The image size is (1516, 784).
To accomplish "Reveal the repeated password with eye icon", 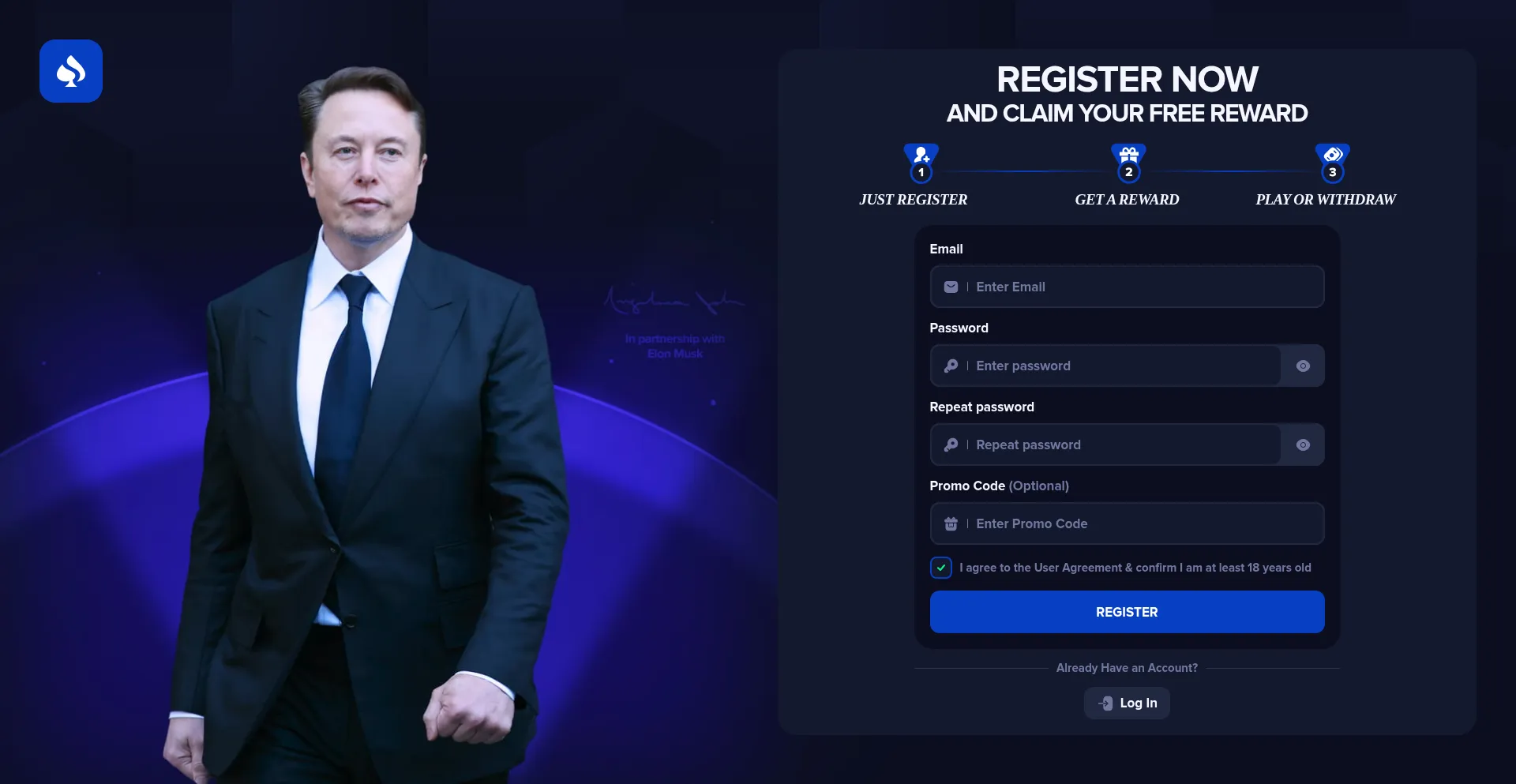I will (1303, 445).
